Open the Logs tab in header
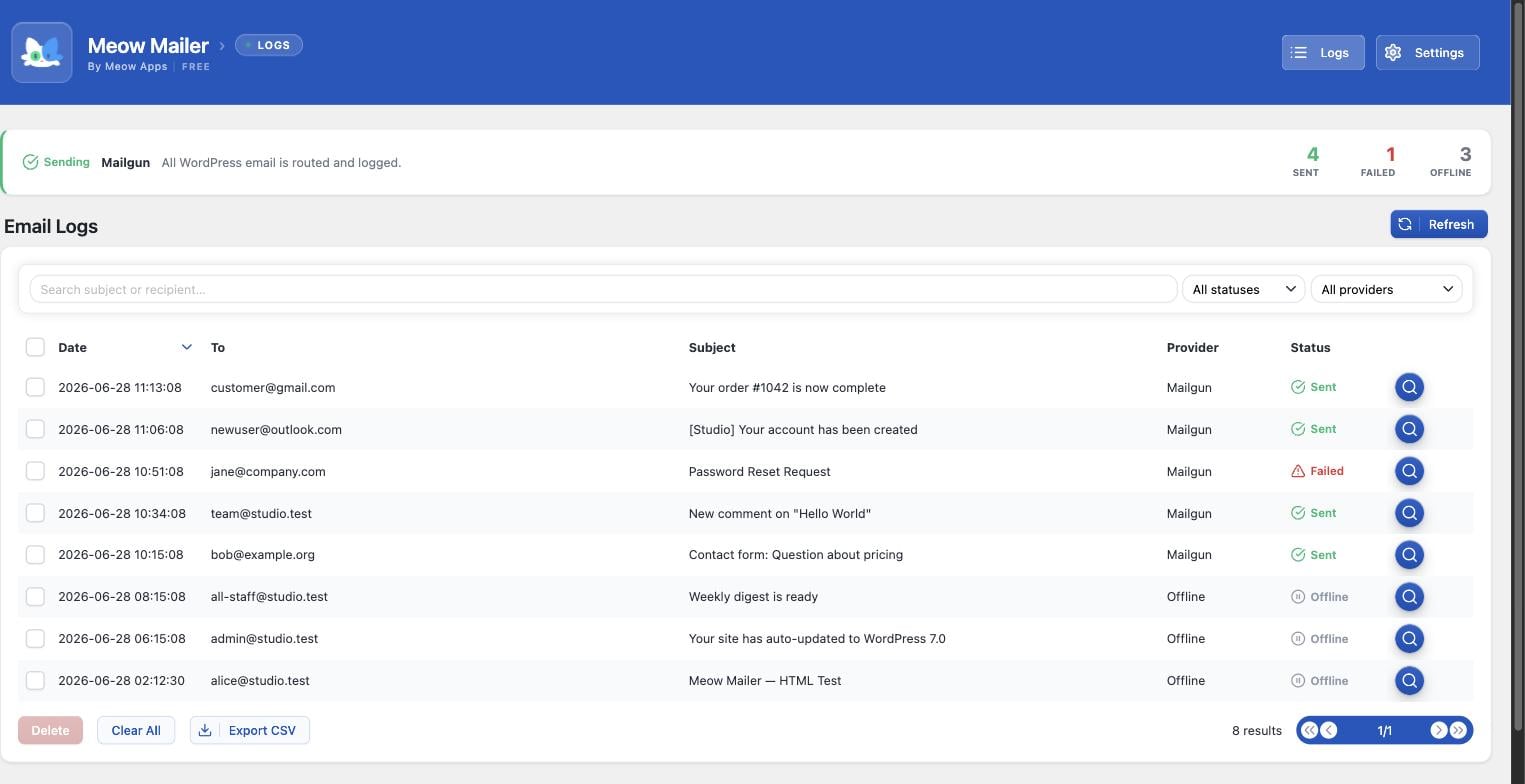 1323,53
